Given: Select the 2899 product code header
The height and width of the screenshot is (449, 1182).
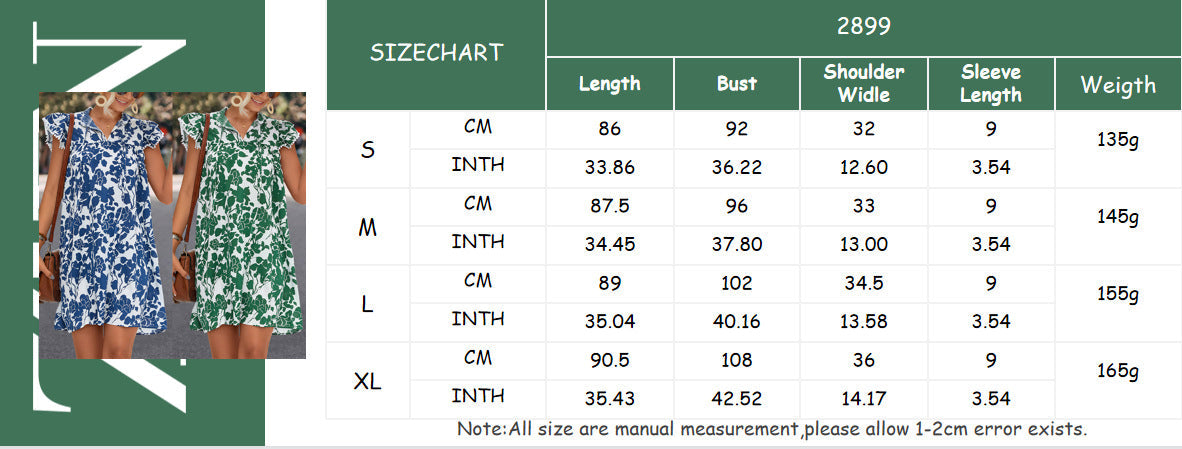Looking at the screenshot, I should coord(863,27).
